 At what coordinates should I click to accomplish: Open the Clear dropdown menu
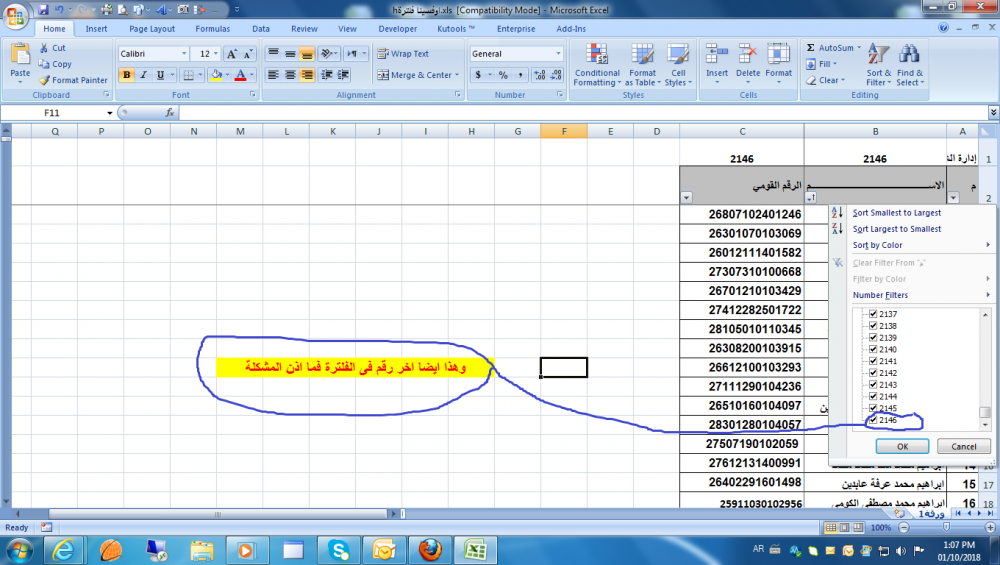pos(825,80)
